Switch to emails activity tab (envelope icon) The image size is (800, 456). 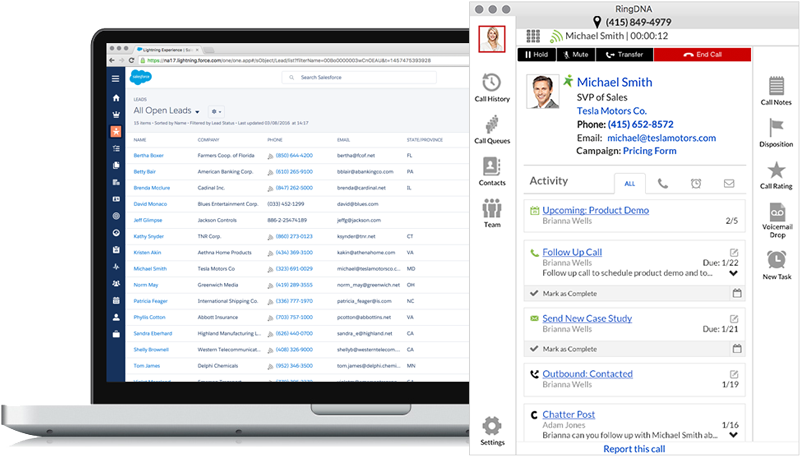coord(729,184)
